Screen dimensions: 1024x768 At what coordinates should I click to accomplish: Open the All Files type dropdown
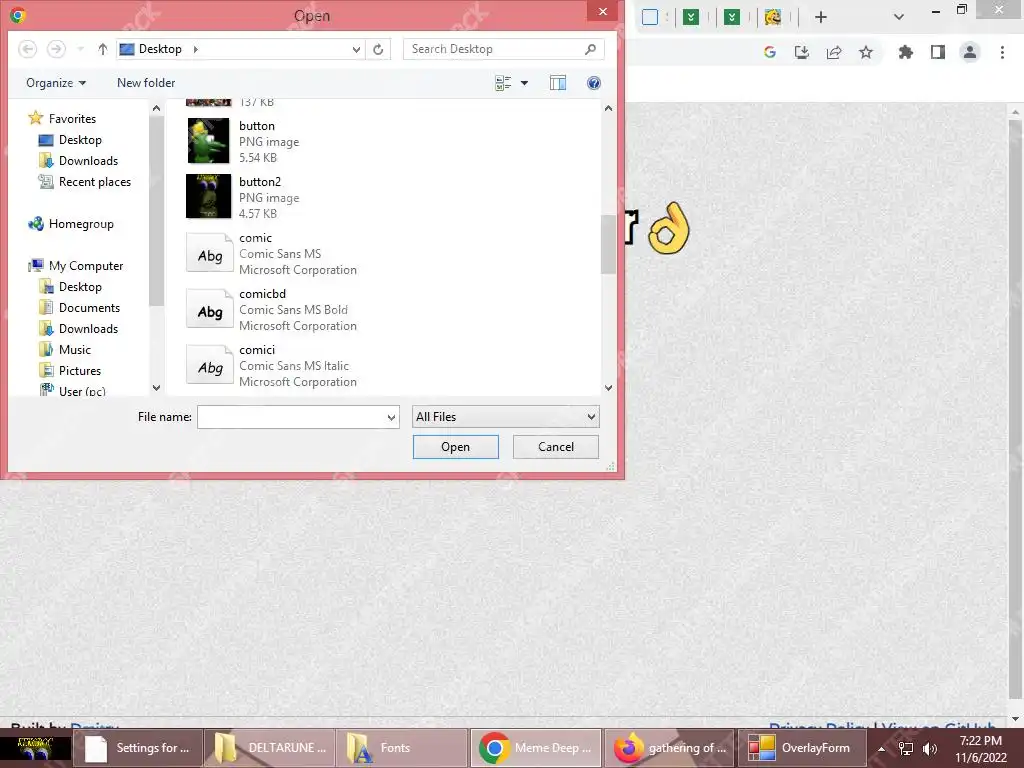[x=505, y=417]
